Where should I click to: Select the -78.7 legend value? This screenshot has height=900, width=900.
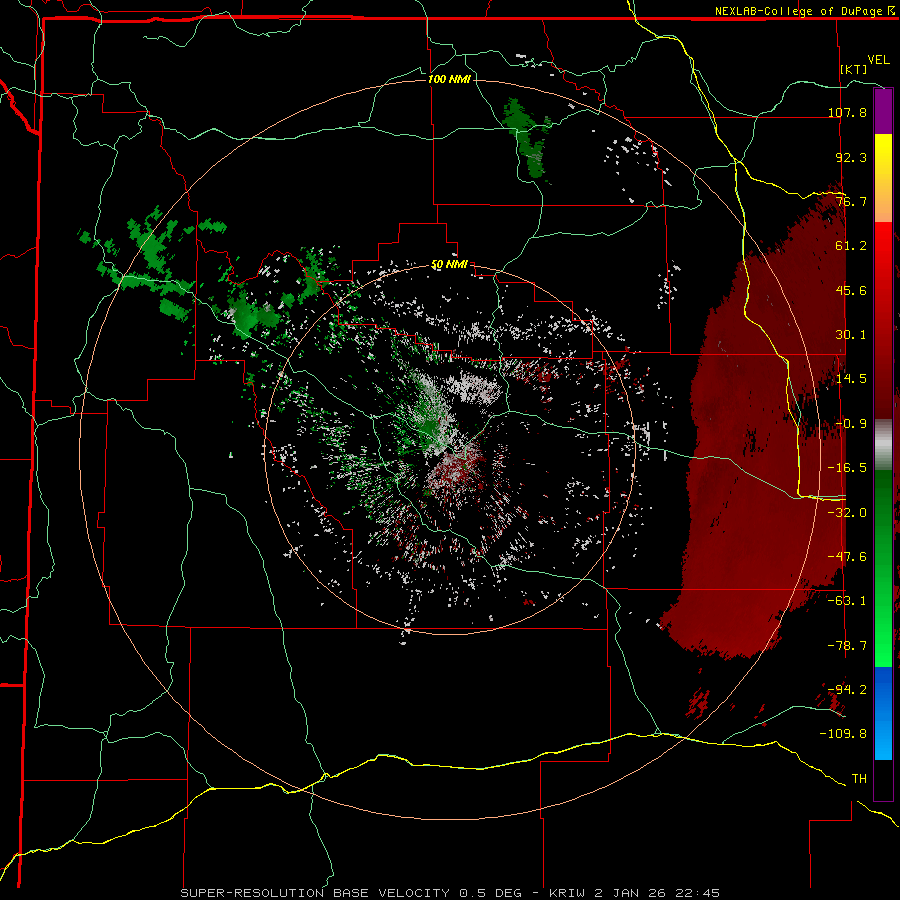pyautogui.click(x=847, y=646)
